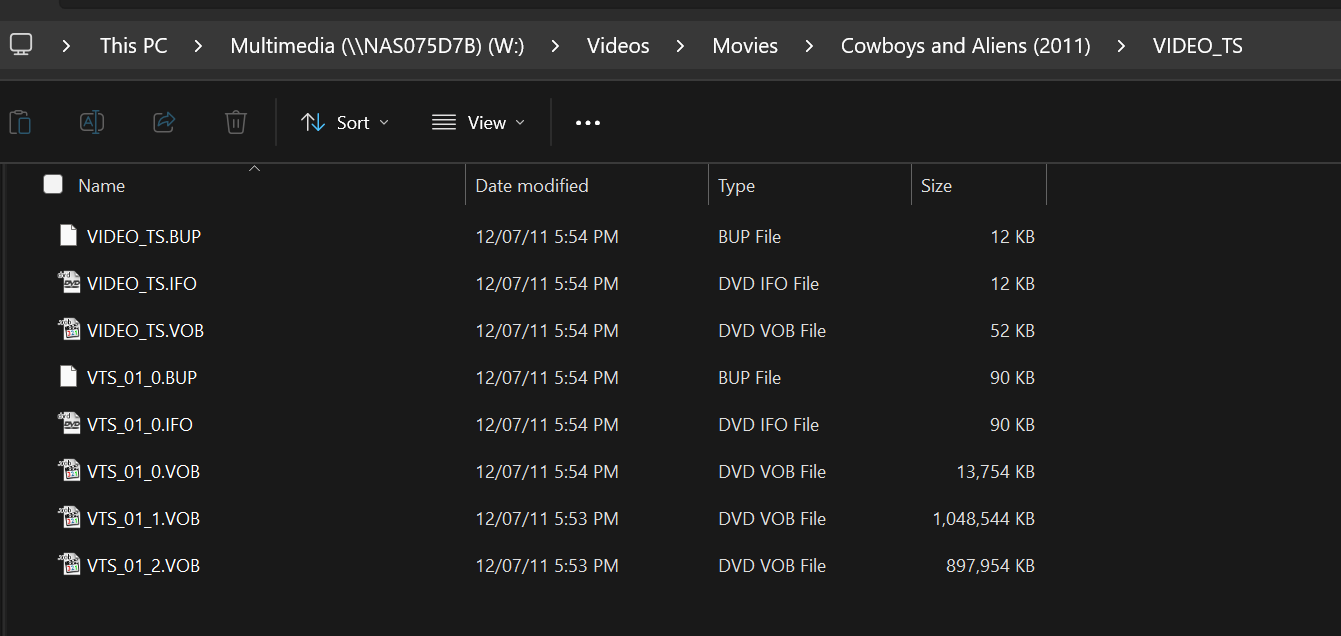Image resolution: width=1341 pixels, height=636 pixels.
Task: Click the VOB file icon beside VTS_01_1.VOB
Action: point(68,518)
